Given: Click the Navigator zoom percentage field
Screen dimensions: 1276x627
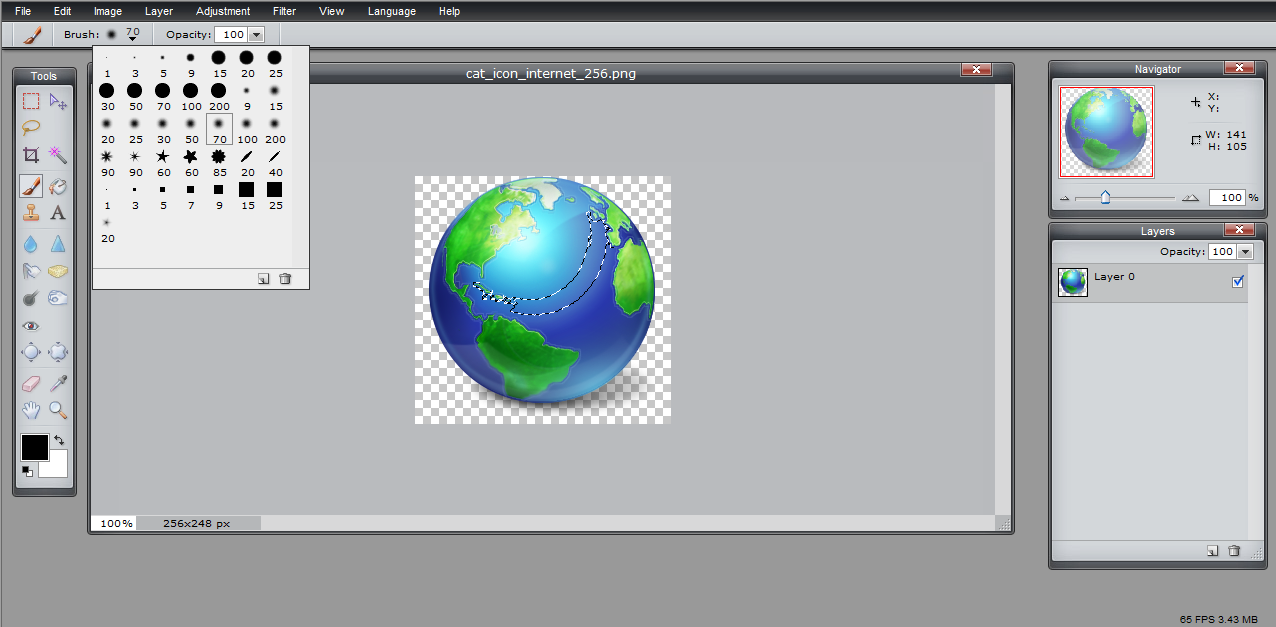Looking at the screenshot, I should pos(1226,198).
